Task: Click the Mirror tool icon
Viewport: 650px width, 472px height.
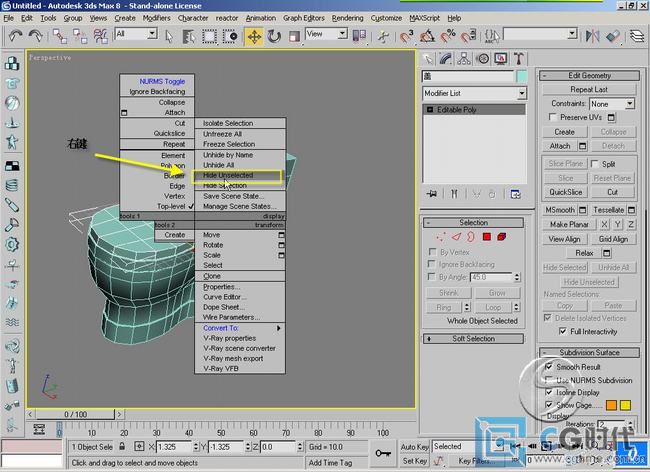Action: (x=592, y=36)
